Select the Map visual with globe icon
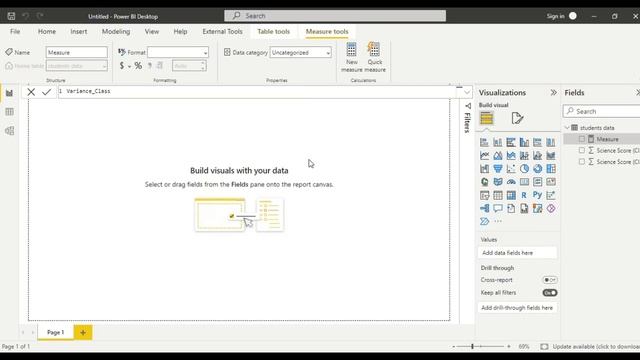The height and width of the screenshot is (360, 640). pyautogui.click(x=484, y=182)
